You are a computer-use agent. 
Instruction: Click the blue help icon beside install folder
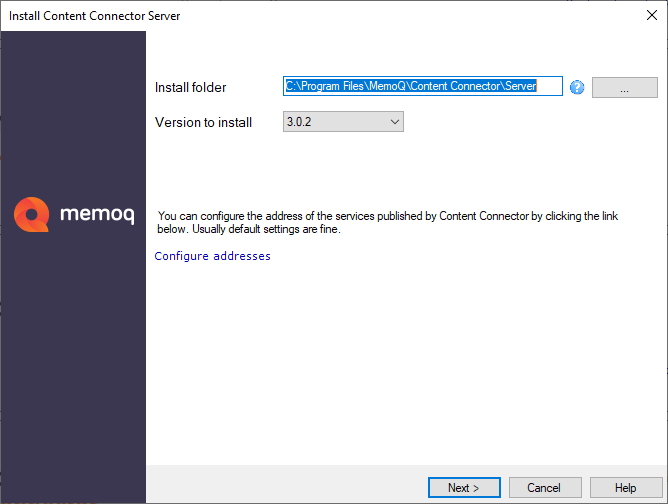pos(577,87)
